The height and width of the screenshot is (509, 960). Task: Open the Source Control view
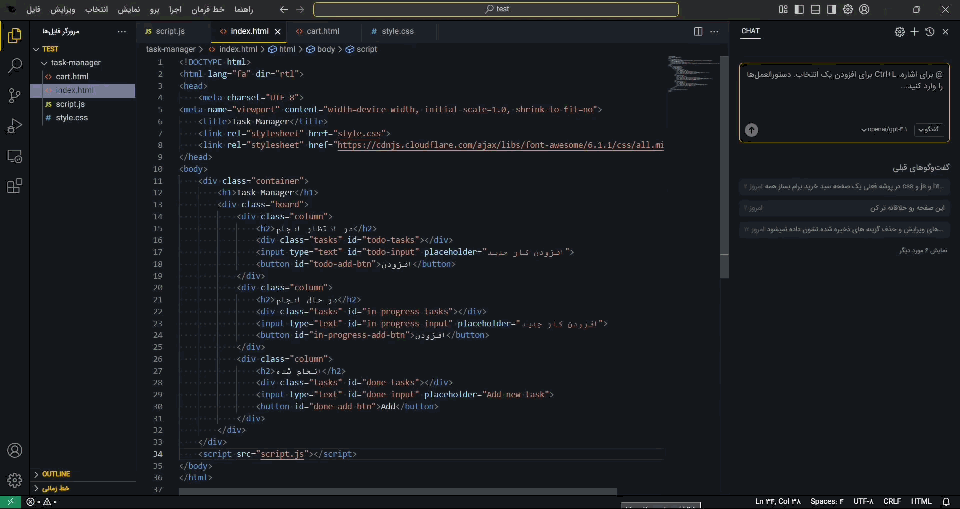click(x=15, y=96)
